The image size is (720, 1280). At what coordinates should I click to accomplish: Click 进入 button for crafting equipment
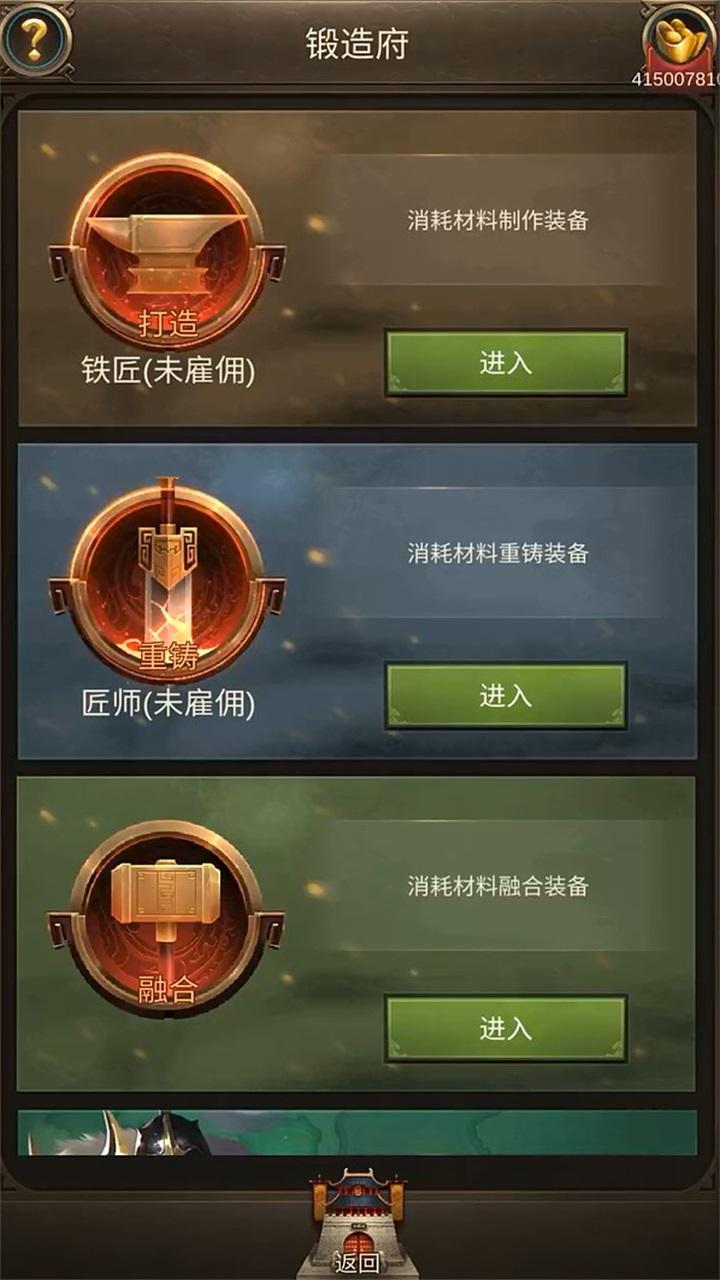coord(506,363)
